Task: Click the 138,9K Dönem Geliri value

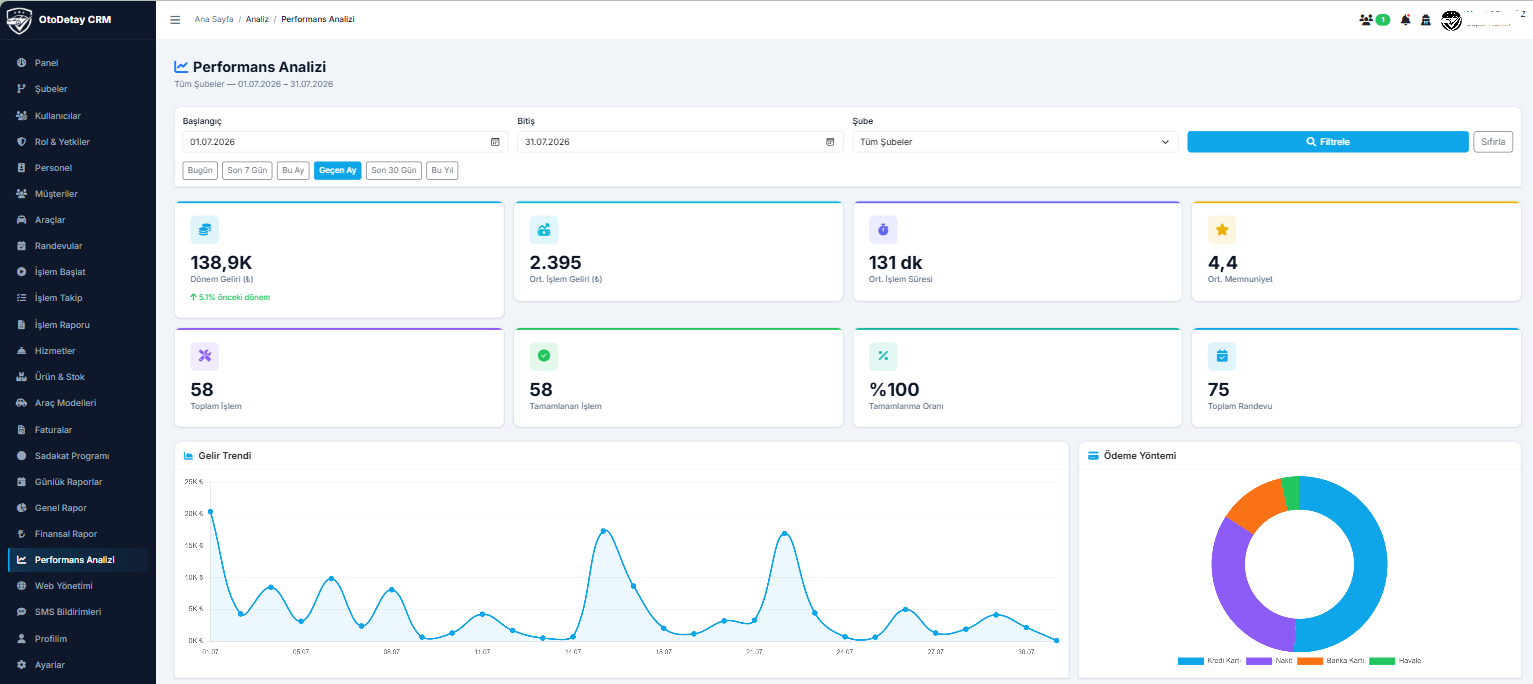Action: 221,263
